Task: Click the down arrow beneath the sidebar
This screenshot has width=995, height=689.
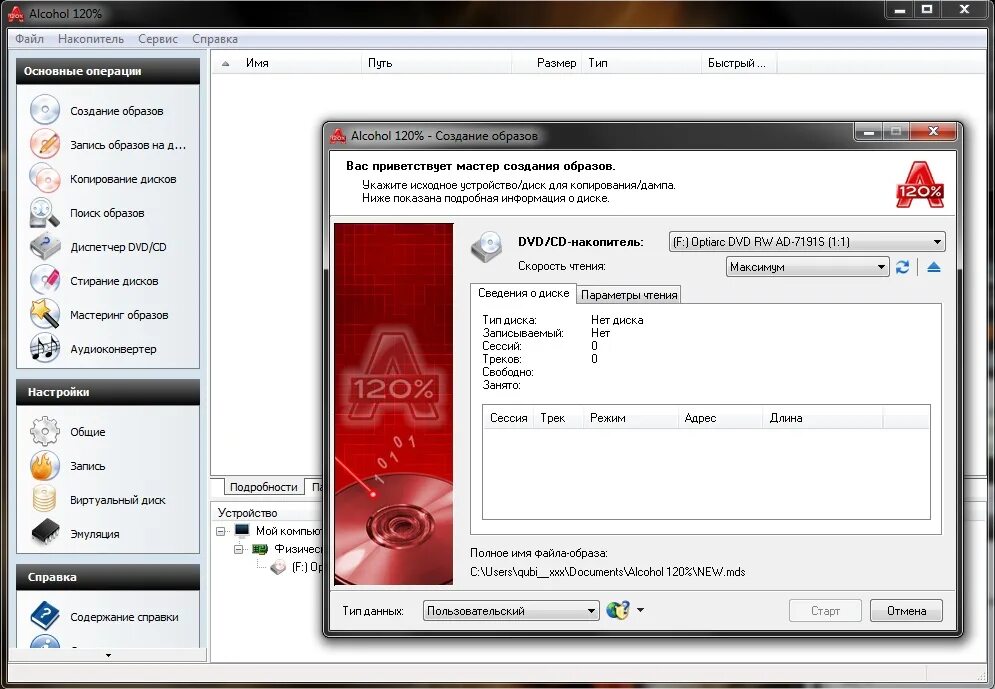Action: (109, 655)
